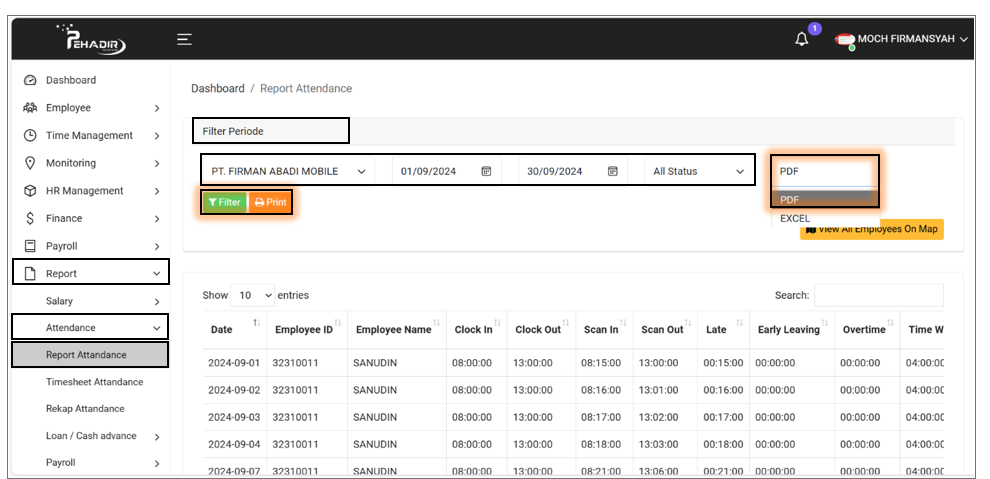The image size is (990, 479).
Task: Open Rekap Attandance in the sidebar
Action: (85, 409)
